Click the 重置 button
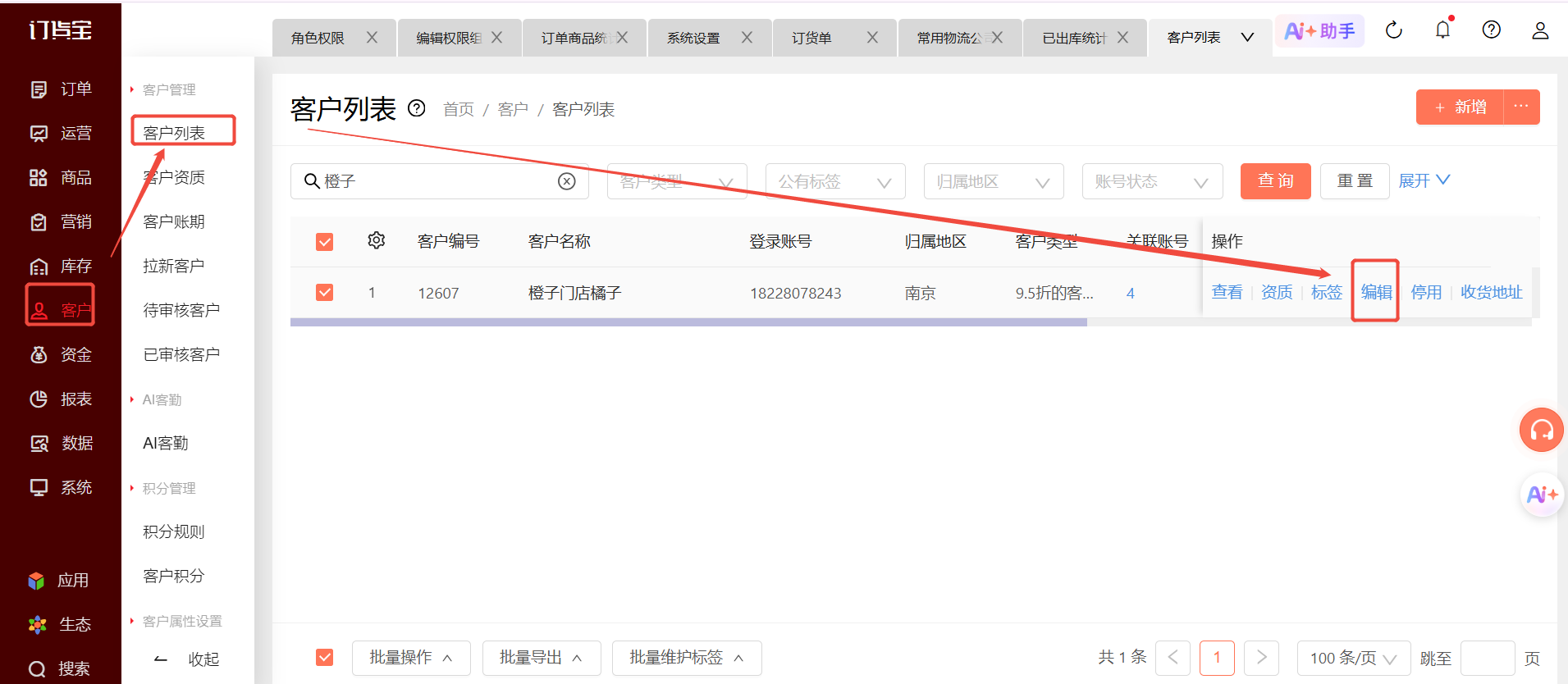 [1355, 180]
